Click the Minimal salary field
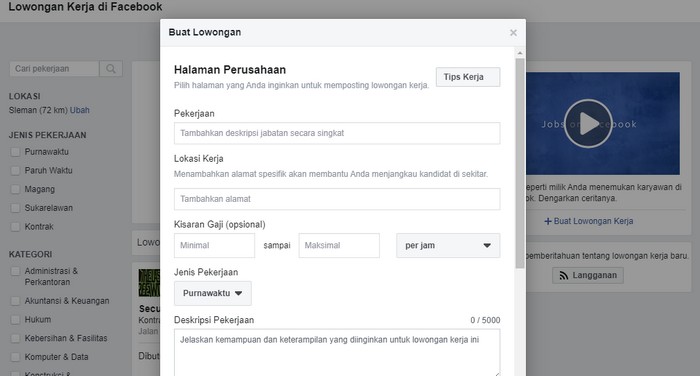Viewport: 700px width, 376px height. tap(214, 245)
